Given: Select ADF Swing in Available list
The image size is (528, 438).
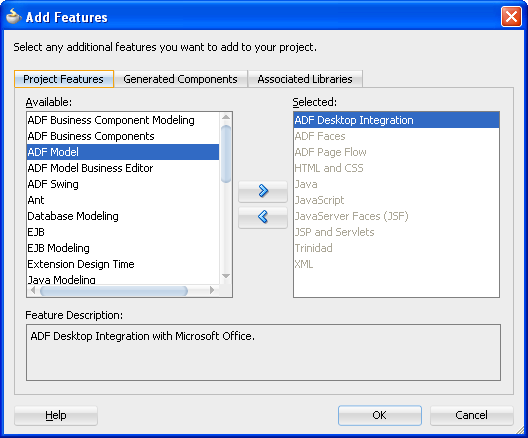Looking at the screenshot, I should point(123,184).
